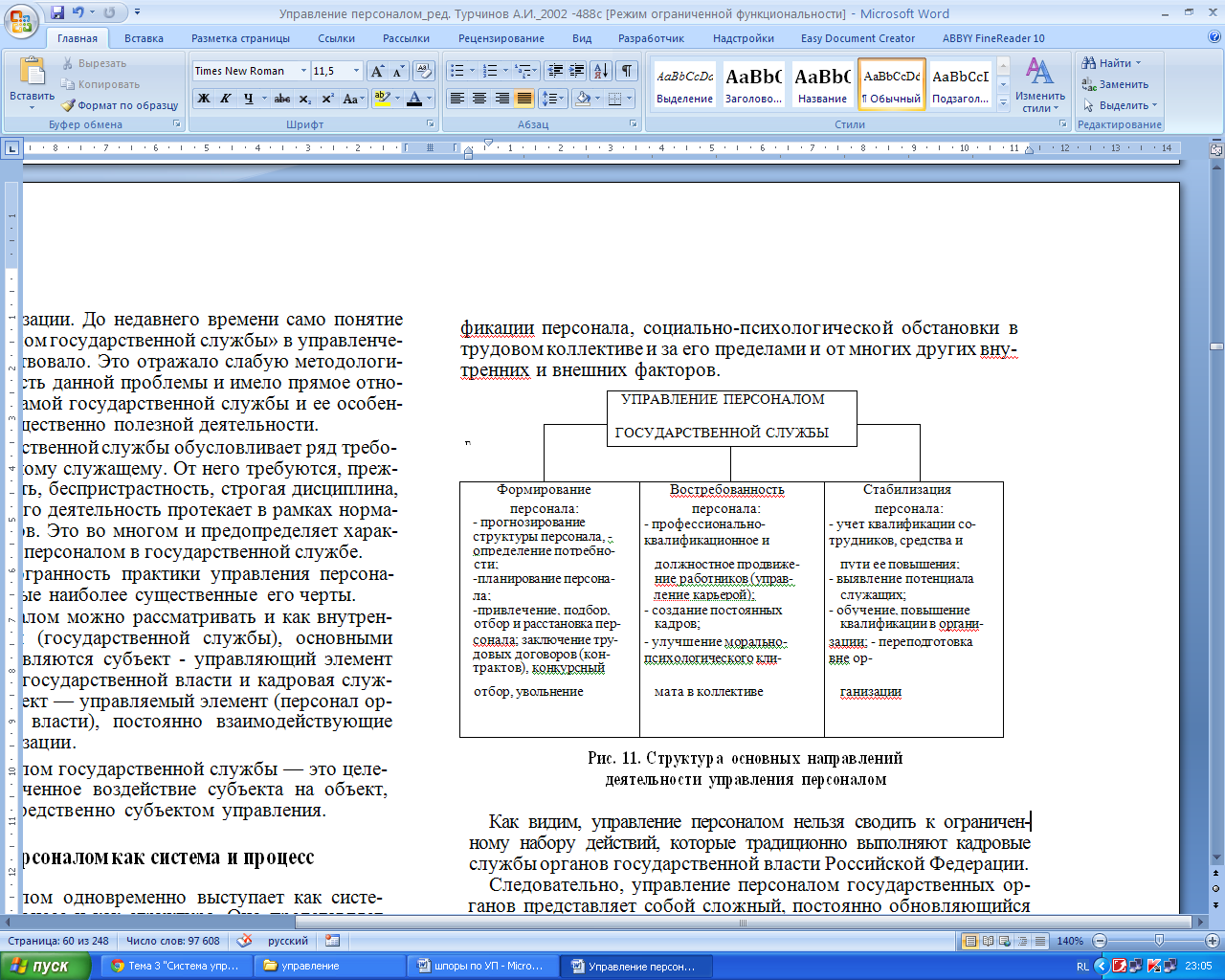The height and width of the screenshot is (980, 1225).
Task: Toggle justify alignment
Action: [x=523, y=99]
